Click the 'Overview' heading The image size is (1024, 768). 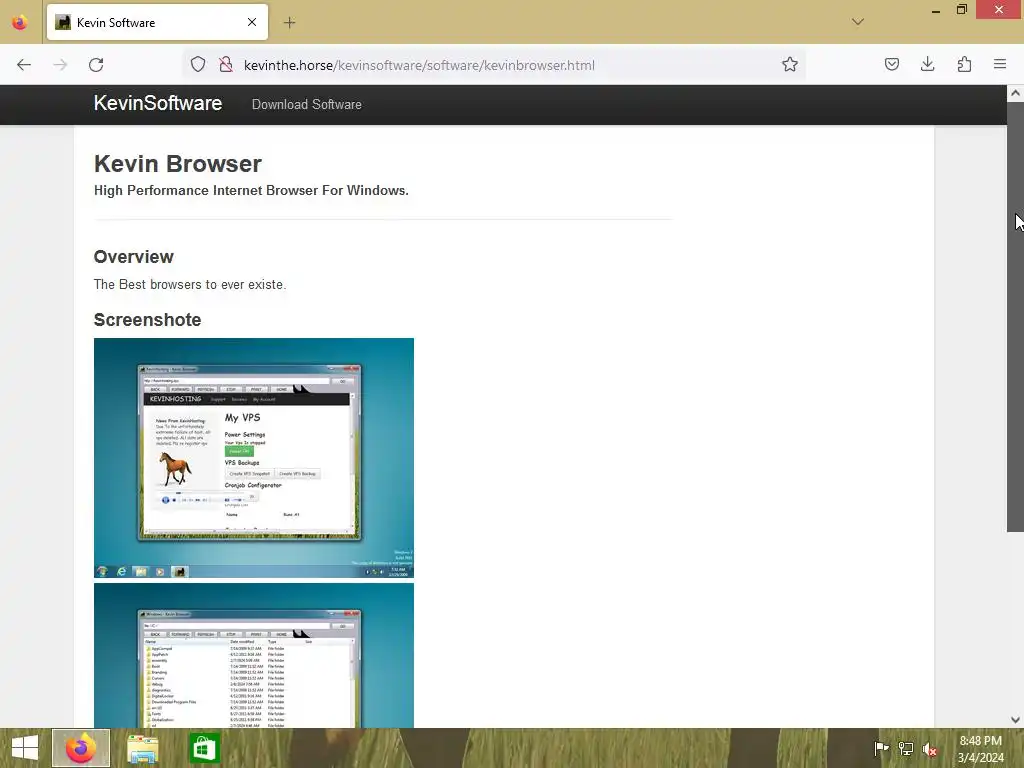pyautogui.click(x=134, y=257)
